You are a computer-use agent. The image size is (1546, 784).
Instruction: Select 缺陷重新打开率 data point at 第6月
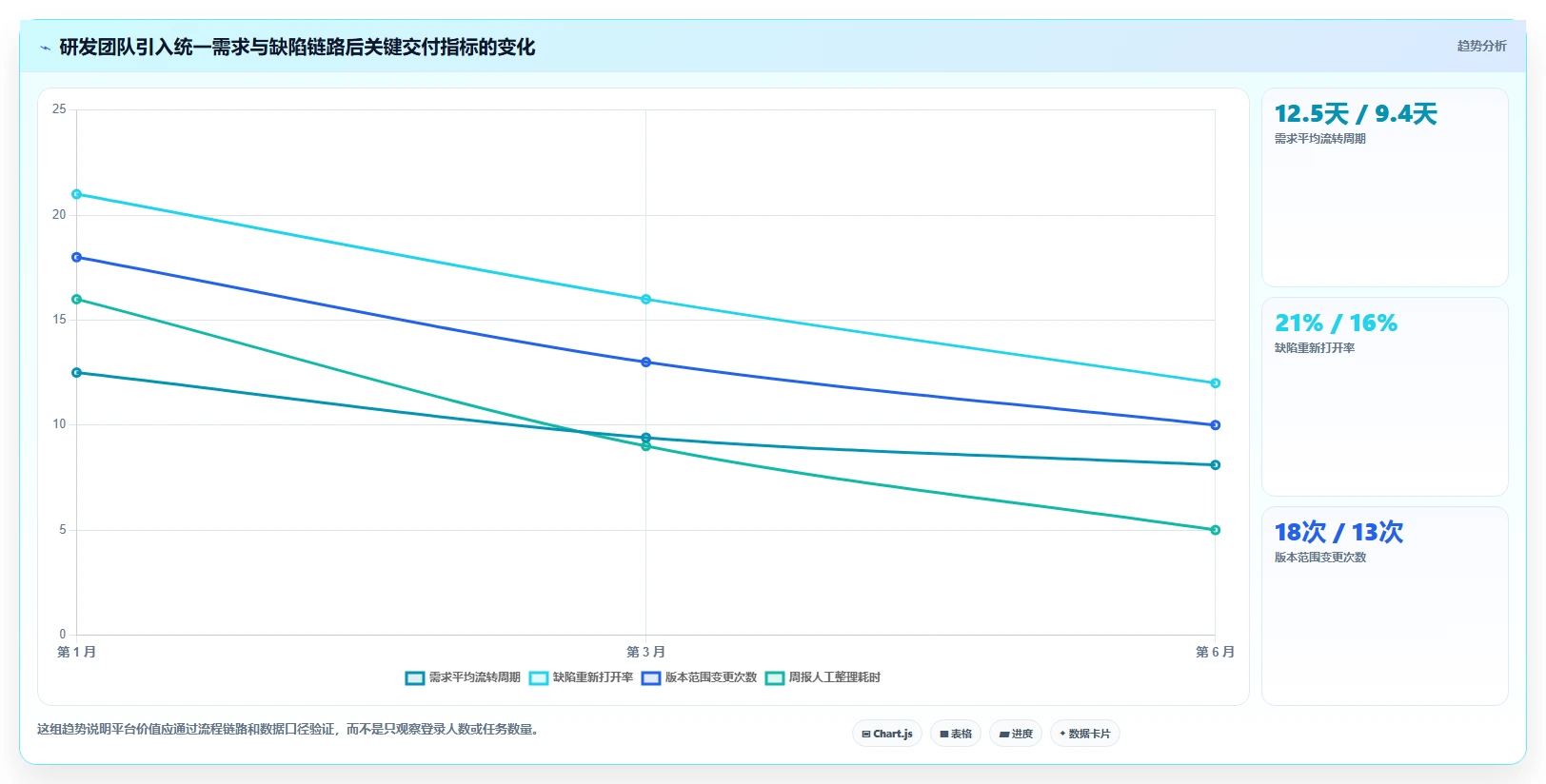[x=1216, y=383]
